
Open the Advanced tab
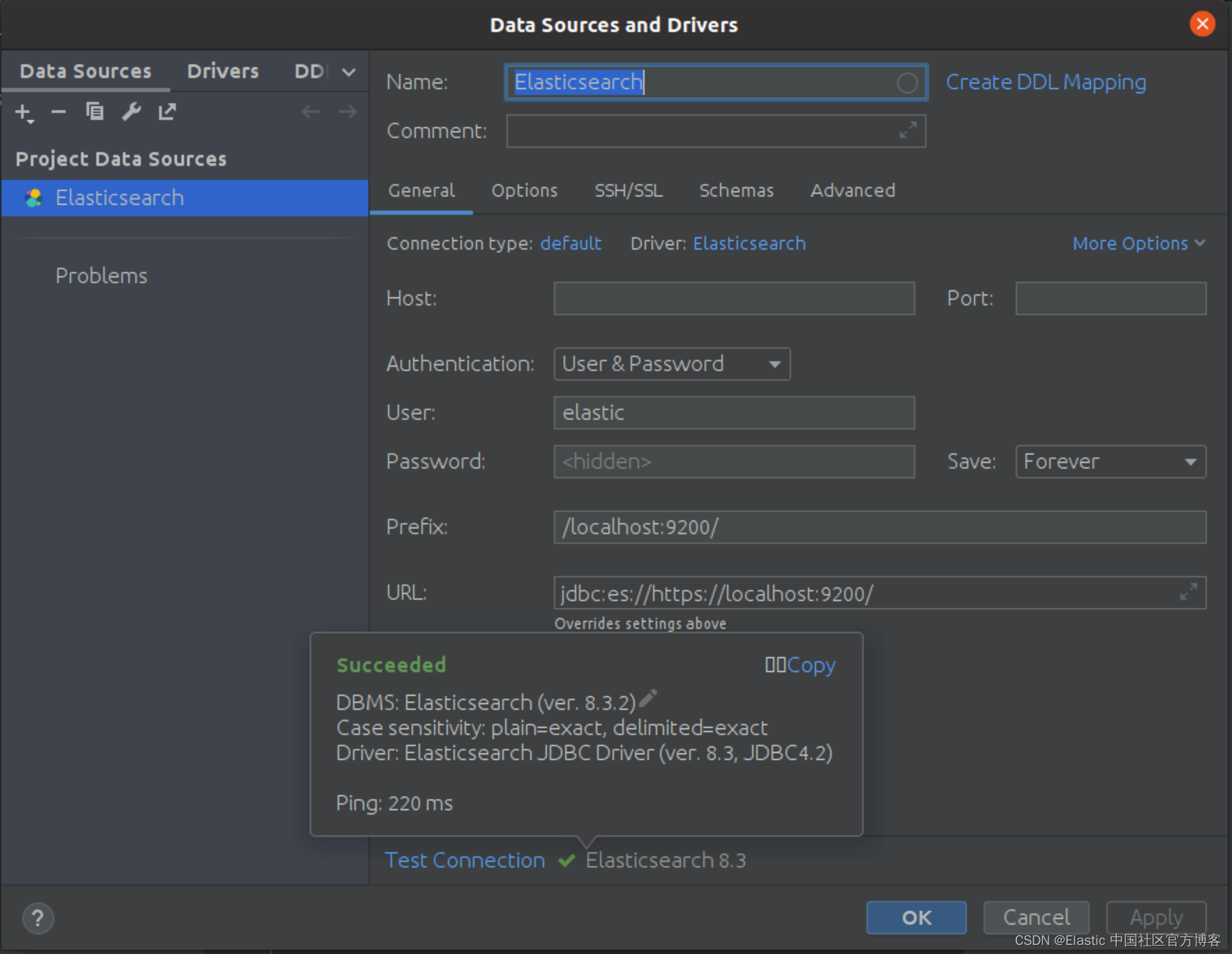(x=852, y=190)
